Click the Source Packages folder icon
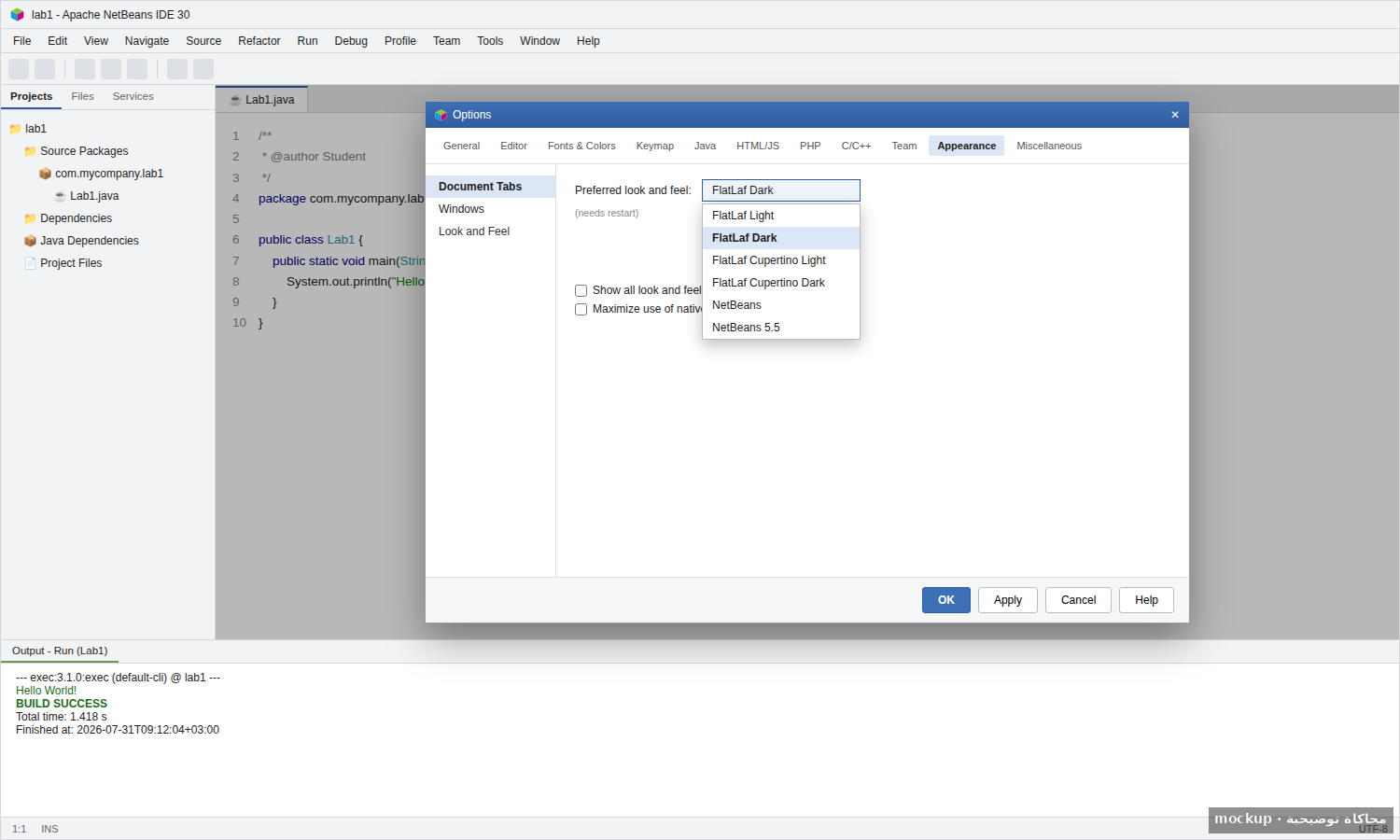1400x840 pixels. click(x=30, y=151)
